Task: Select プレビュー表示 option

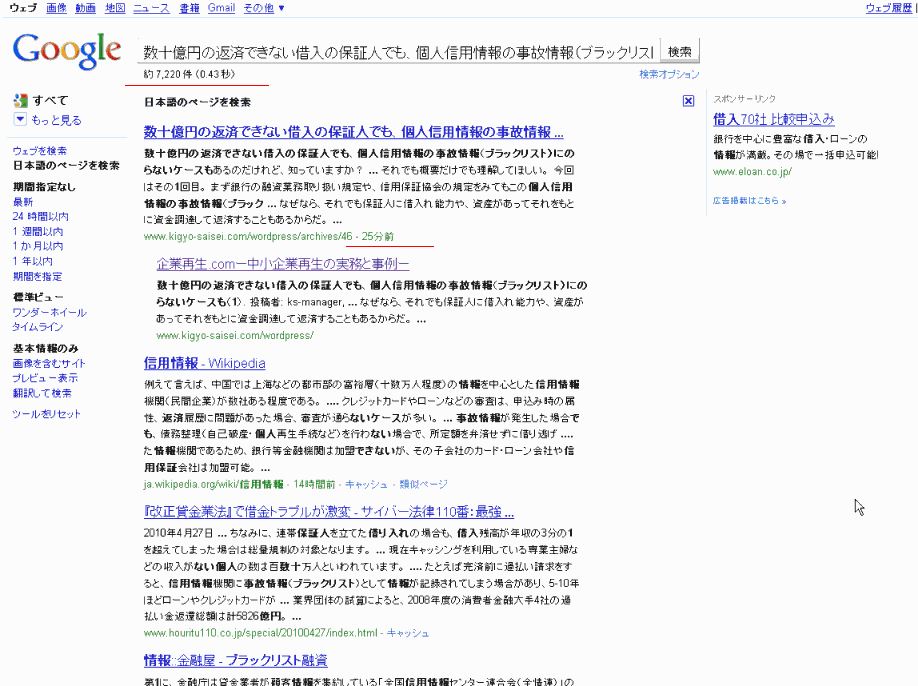Action: click(x=45, y=378)
